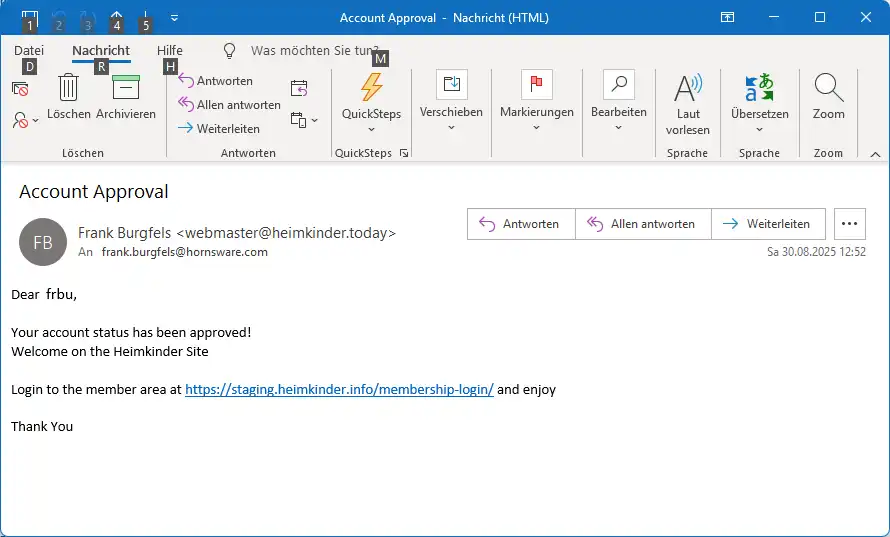The image size is (890, 537).
Task: Click Allen antworten in message header
Action: pos(642,224)
